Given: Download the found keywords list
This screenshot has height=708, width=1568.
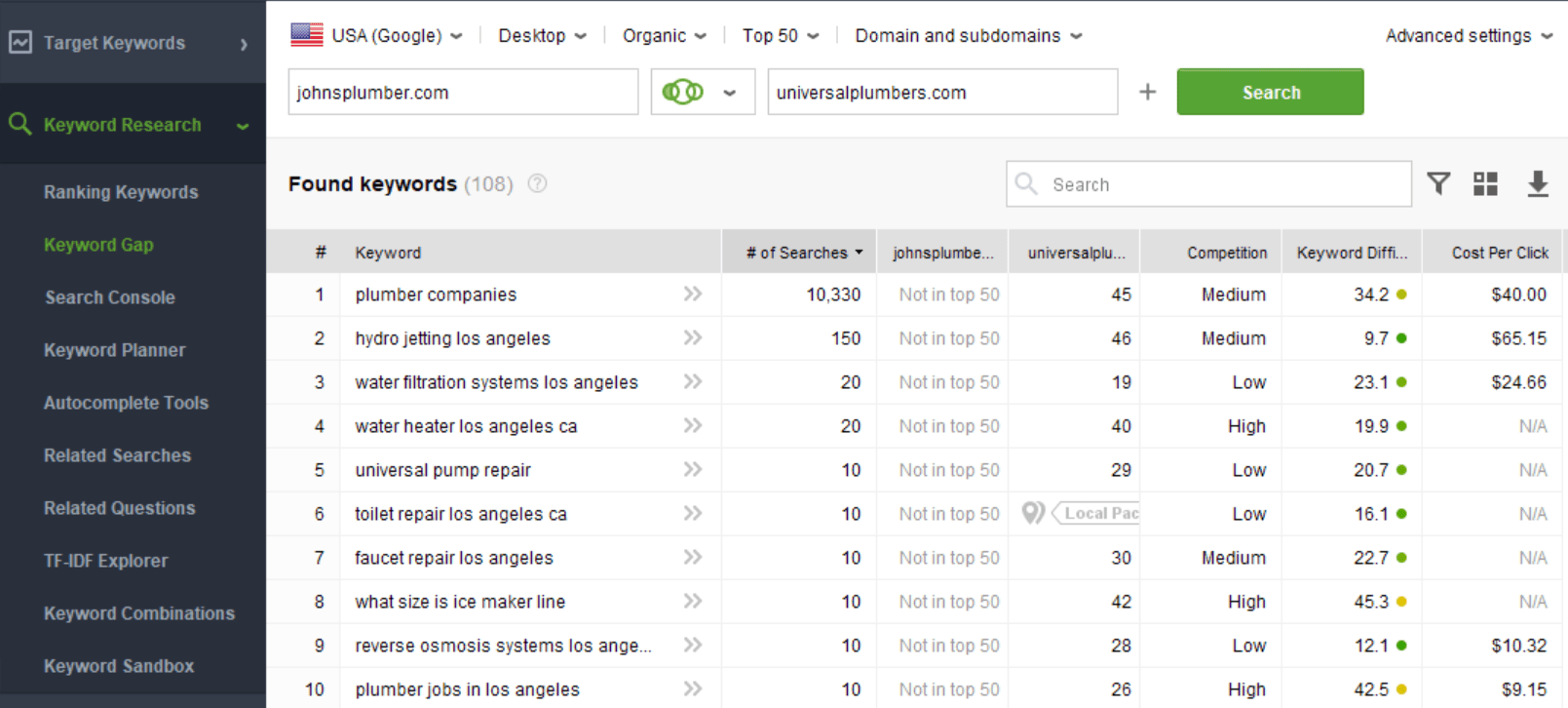Looking at the screenshot, I should coord(1538,183).
